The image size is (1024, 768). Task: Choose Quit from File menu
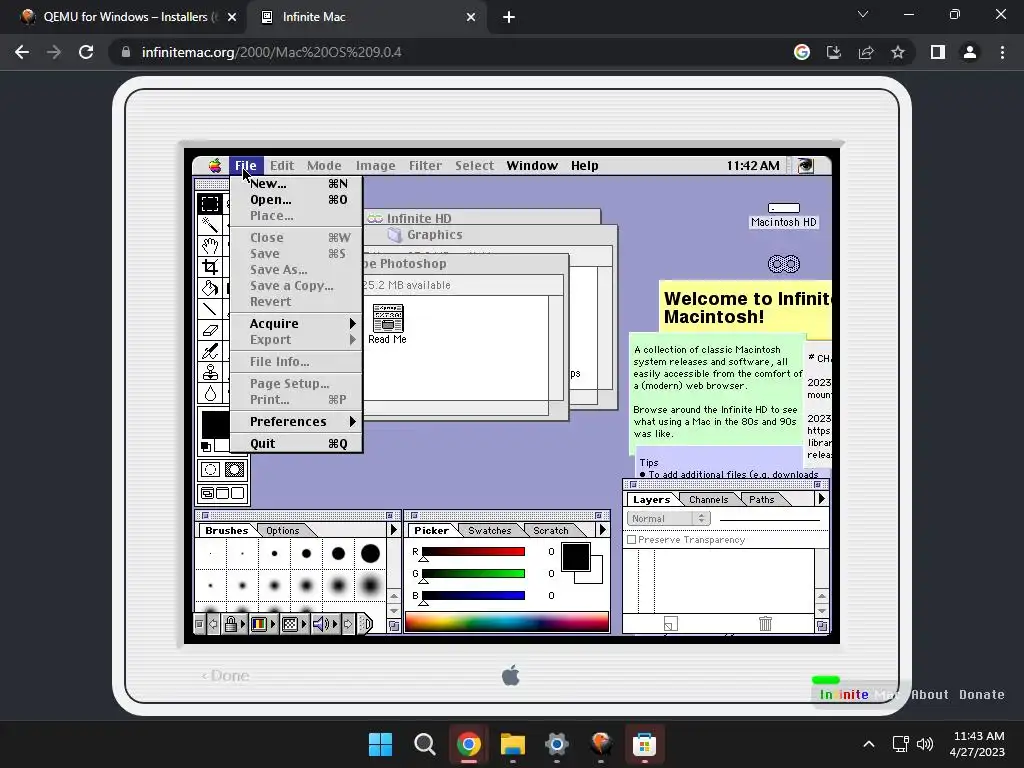click(296, 443)
